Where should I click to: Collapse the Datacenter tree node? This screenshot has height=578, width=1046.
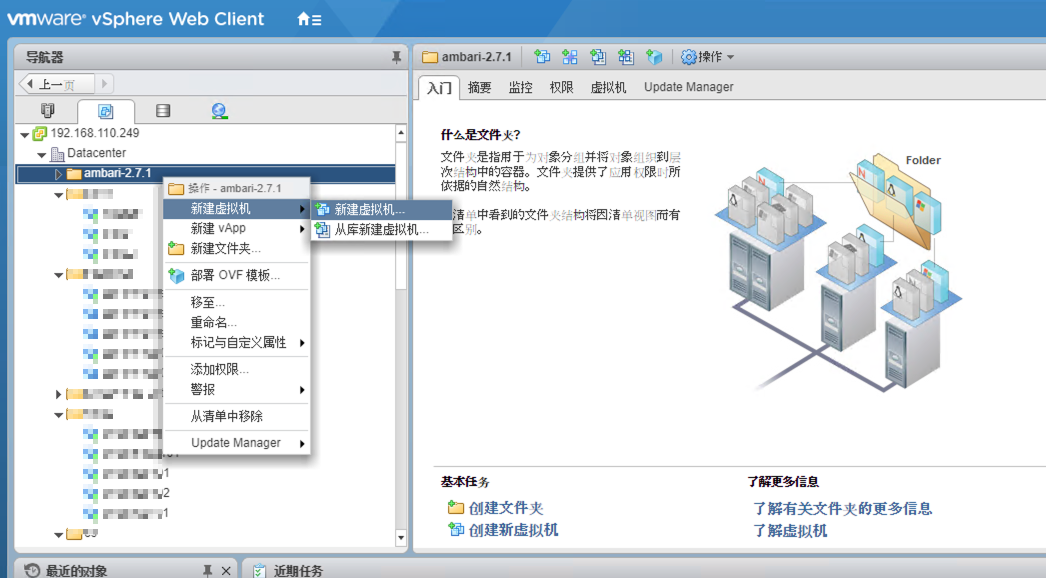click(x=42, y=154)
